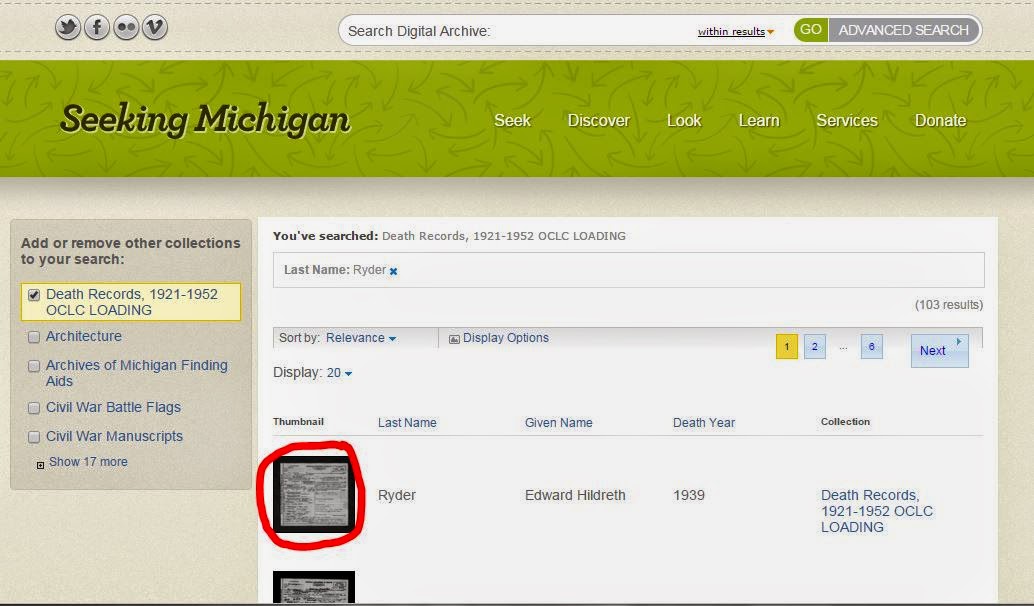This screenshot has height=606, width=1034.
Task: Sort by the Given Name column
Action: (559, 423)
